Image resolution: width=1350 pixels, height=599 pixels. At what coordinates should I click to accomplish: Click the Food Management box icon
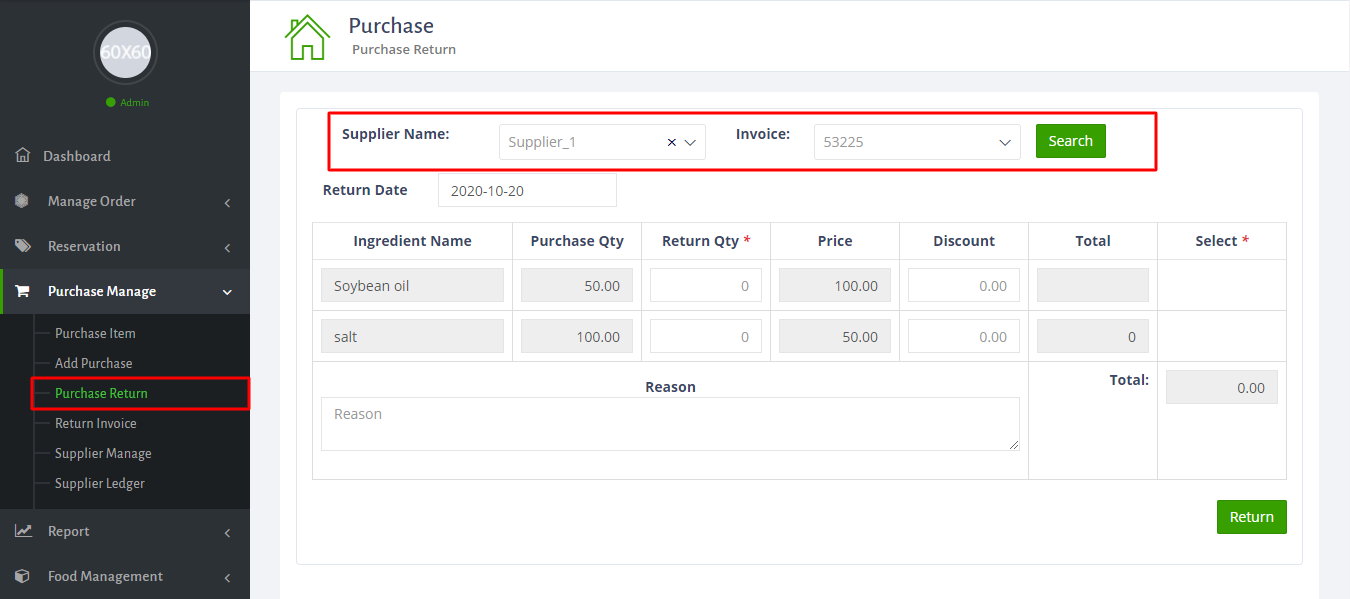(x=22, y=576)
